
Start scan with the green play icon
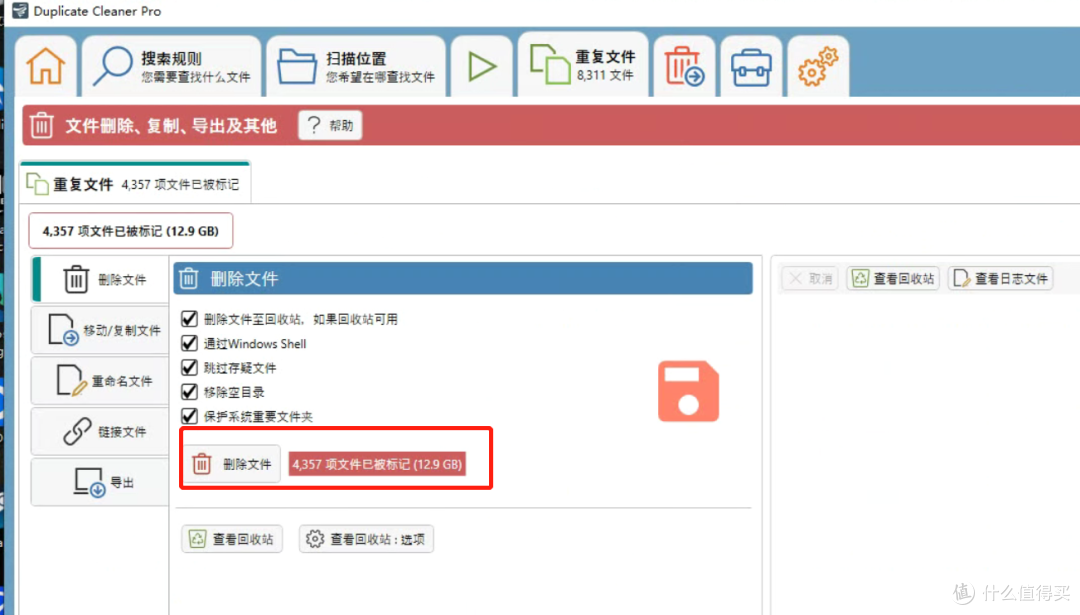click(481, 66)
